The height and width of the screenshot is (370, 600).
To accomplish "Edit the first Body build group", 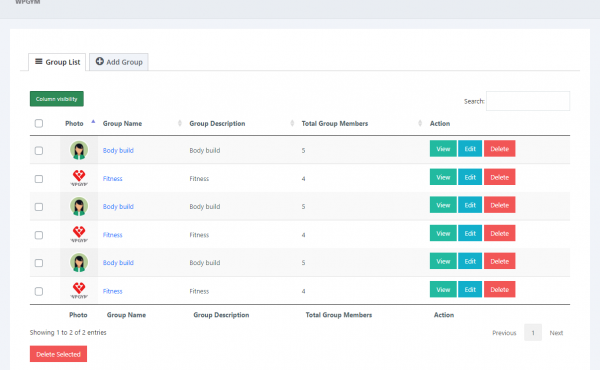I will click(470, 149).
